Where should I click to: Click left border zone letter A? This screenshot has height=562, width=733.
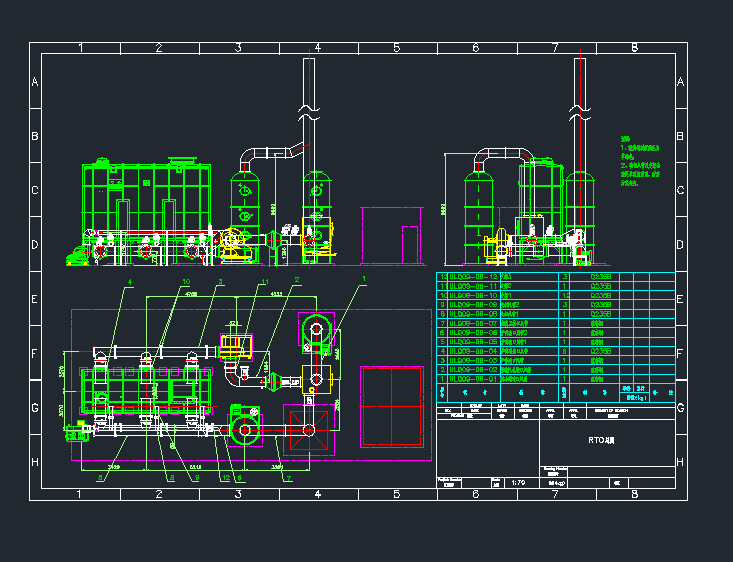click(35, 82)
